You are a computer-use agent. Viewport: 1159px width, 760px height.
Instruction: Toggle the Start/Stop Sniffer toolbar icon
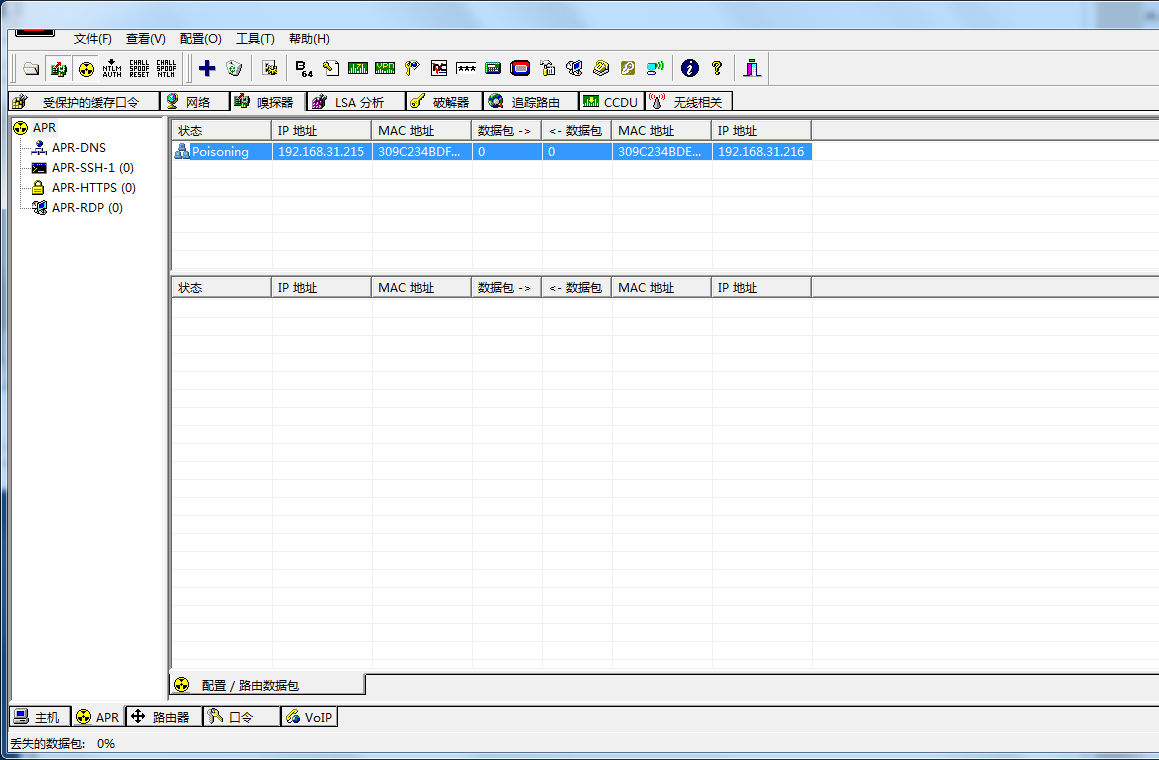click(x=59, y=69)
